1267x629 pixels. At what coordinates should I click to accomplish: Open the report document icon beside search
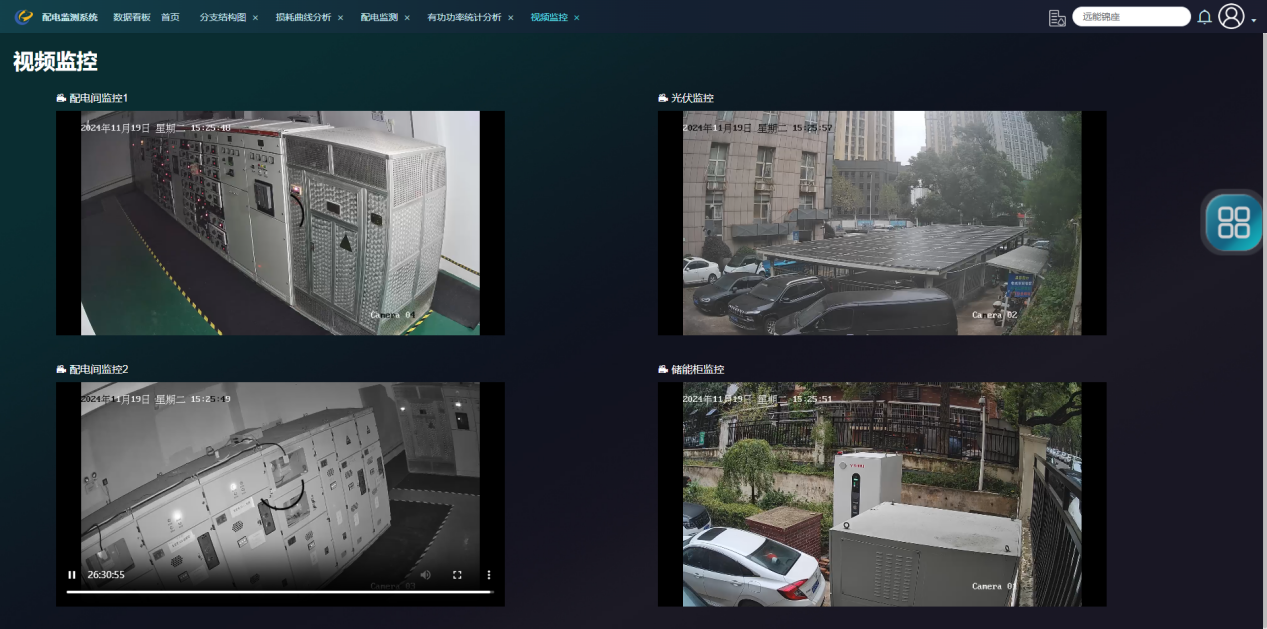1056,17
